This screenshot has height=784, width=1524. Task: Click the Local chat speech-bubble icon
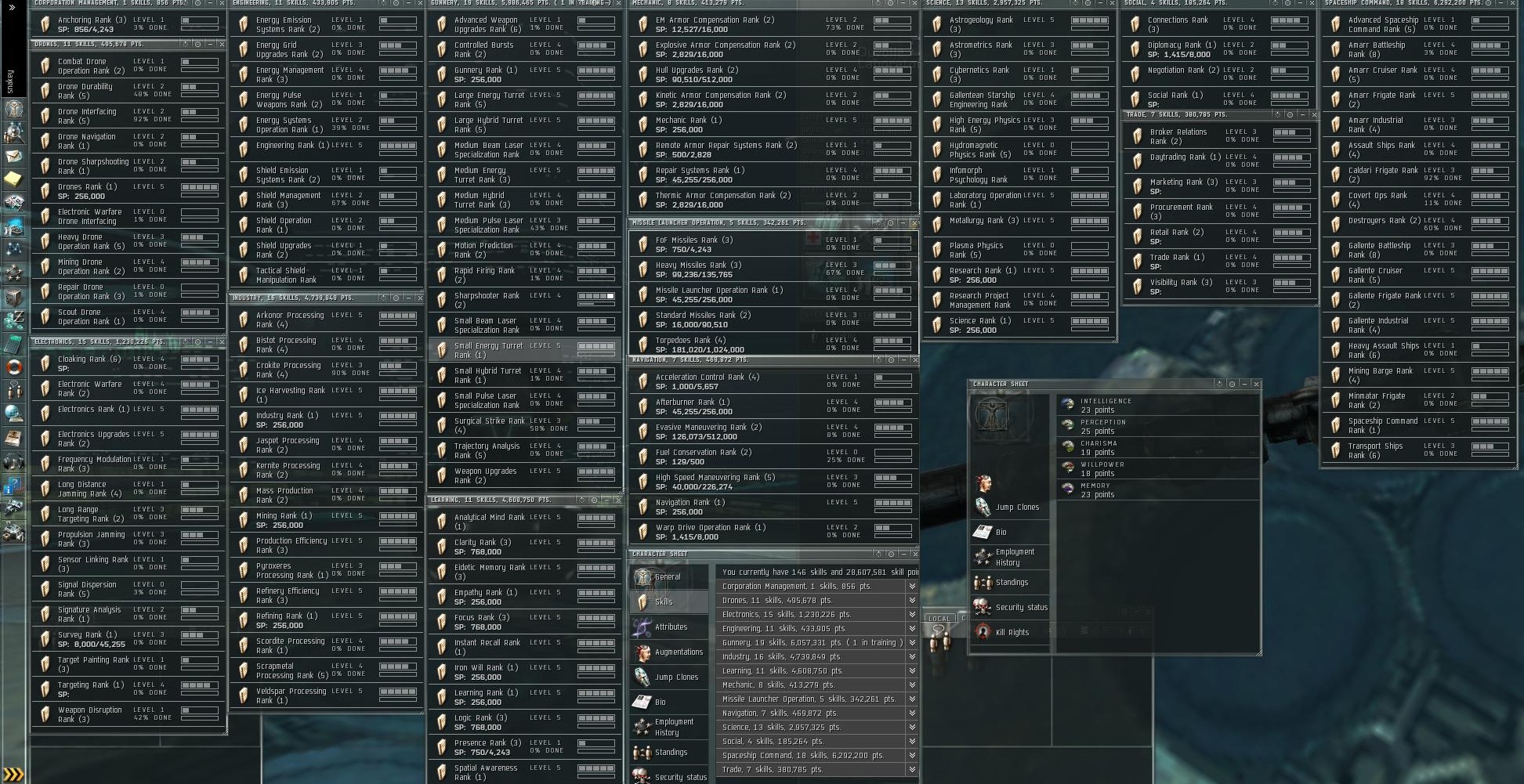click(939, 638)
